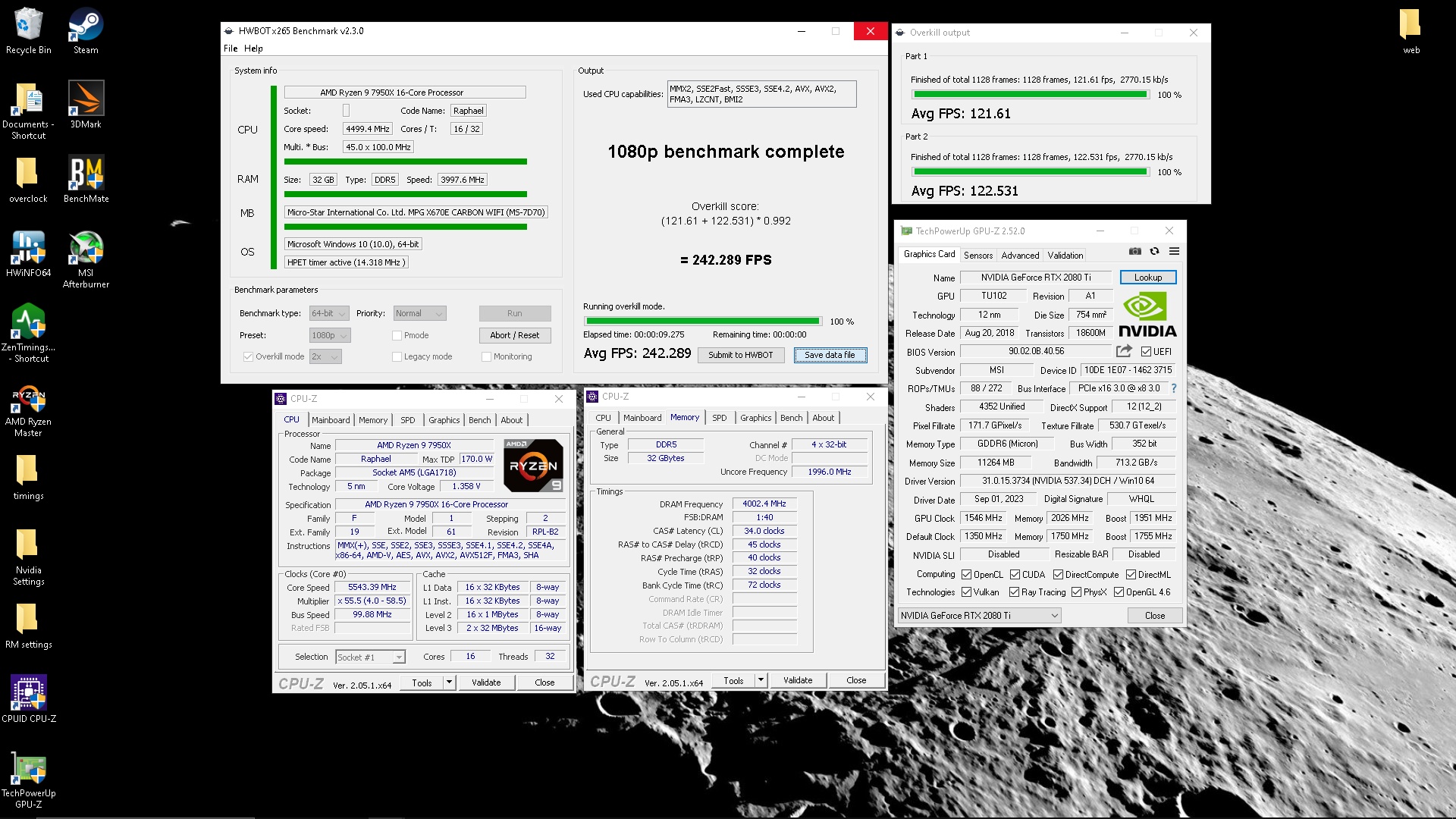Click the GPU-Z refresh icon
This screenshot has height=819, width=1456.
1154,251
